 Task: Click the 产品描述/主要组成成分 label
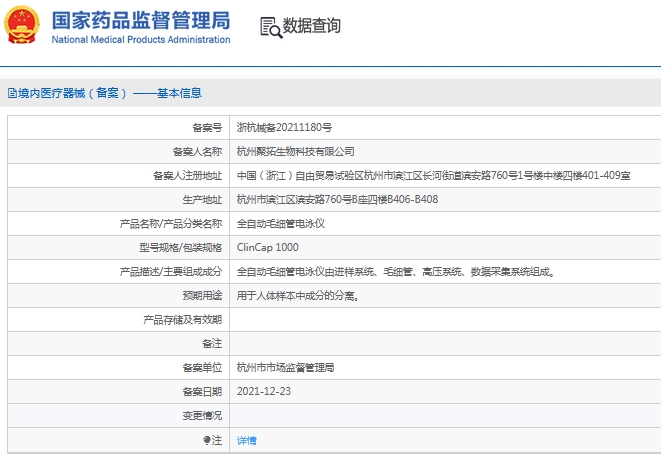tap(171, 272)
